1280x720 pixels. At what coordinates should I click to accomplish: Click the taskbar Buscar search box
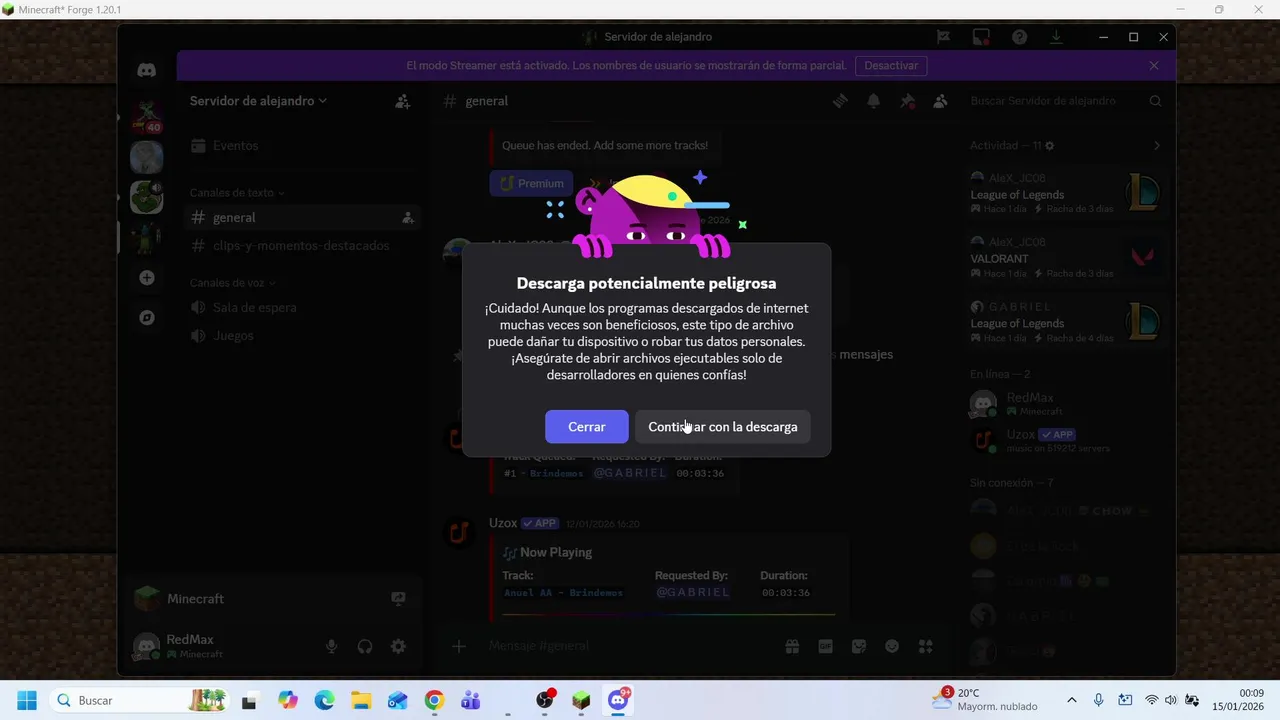point(140,700)
